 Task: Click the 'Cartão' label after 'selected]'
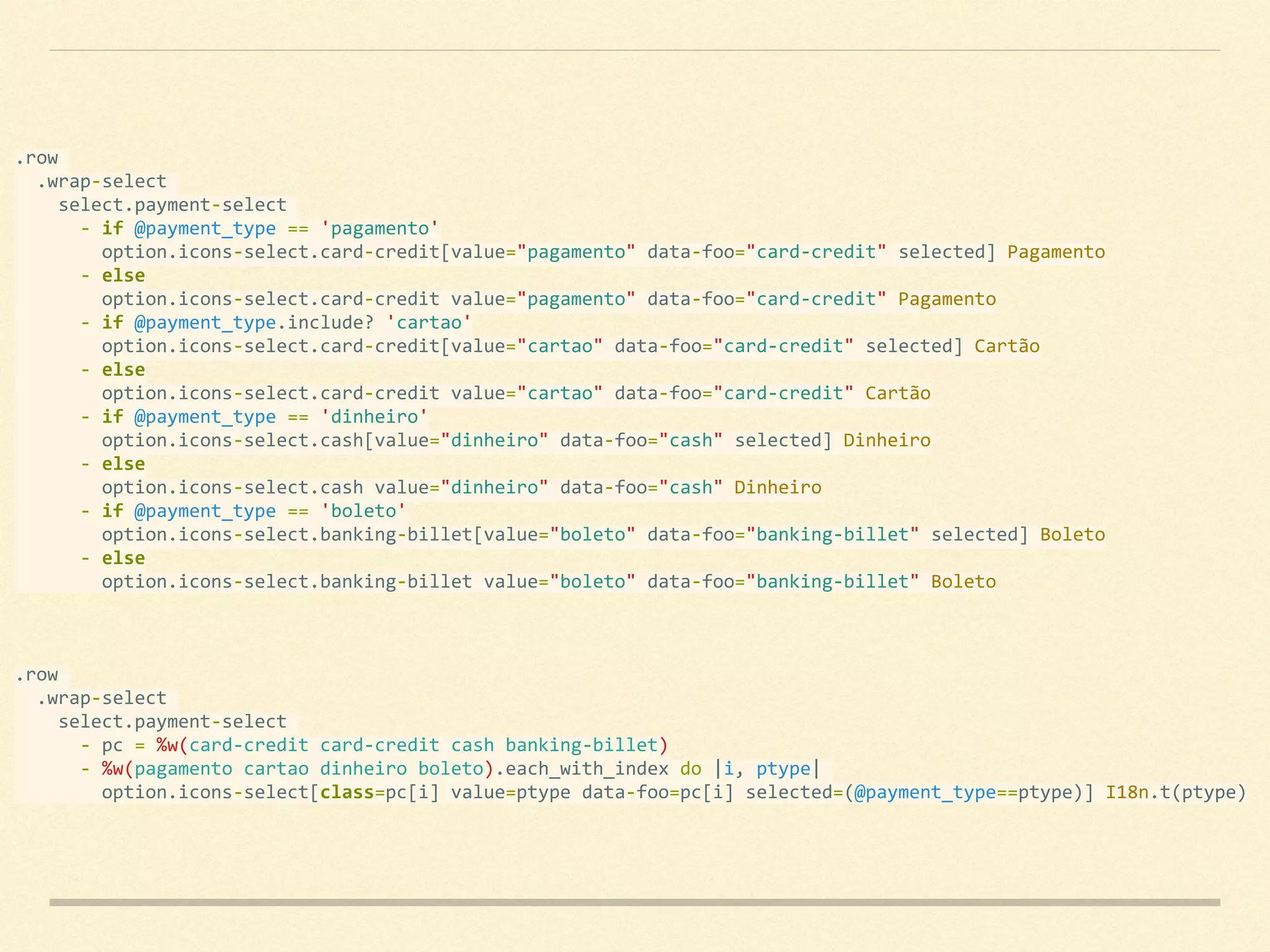point(1006,346)
